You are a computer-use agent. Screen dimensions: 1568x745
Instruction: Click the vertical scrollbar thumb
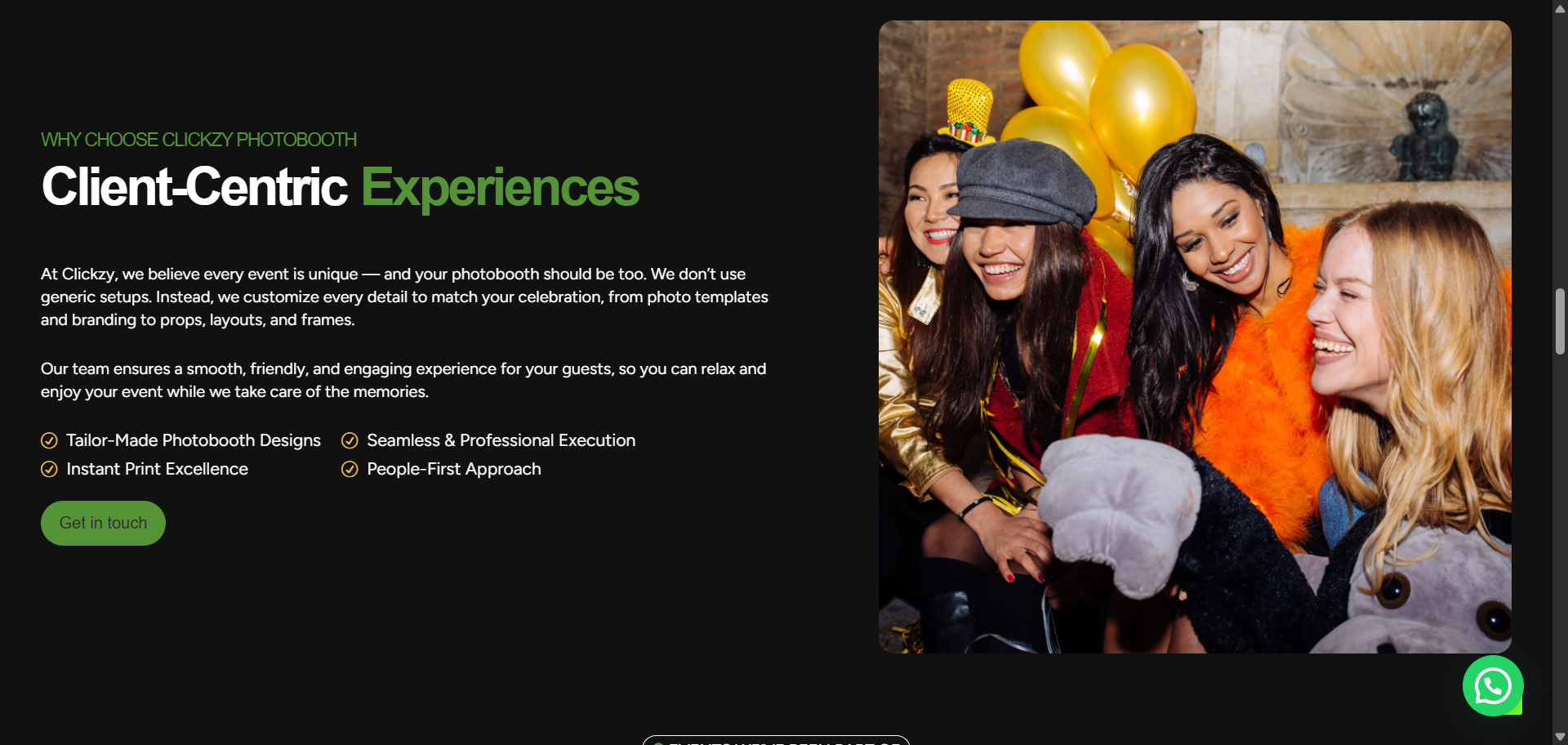tap(1560, 321)
